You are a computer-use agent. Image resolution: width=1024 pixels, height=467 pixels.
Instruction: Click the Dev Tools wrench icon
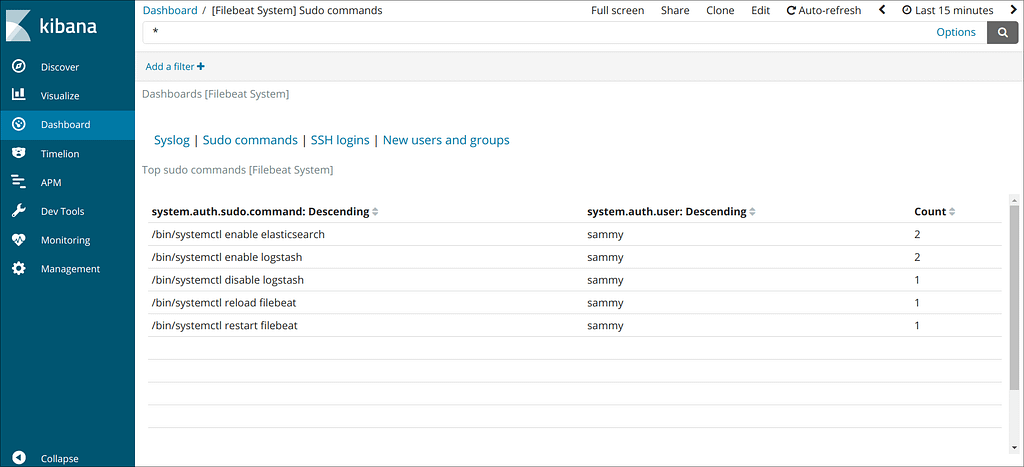click(19, 211)
